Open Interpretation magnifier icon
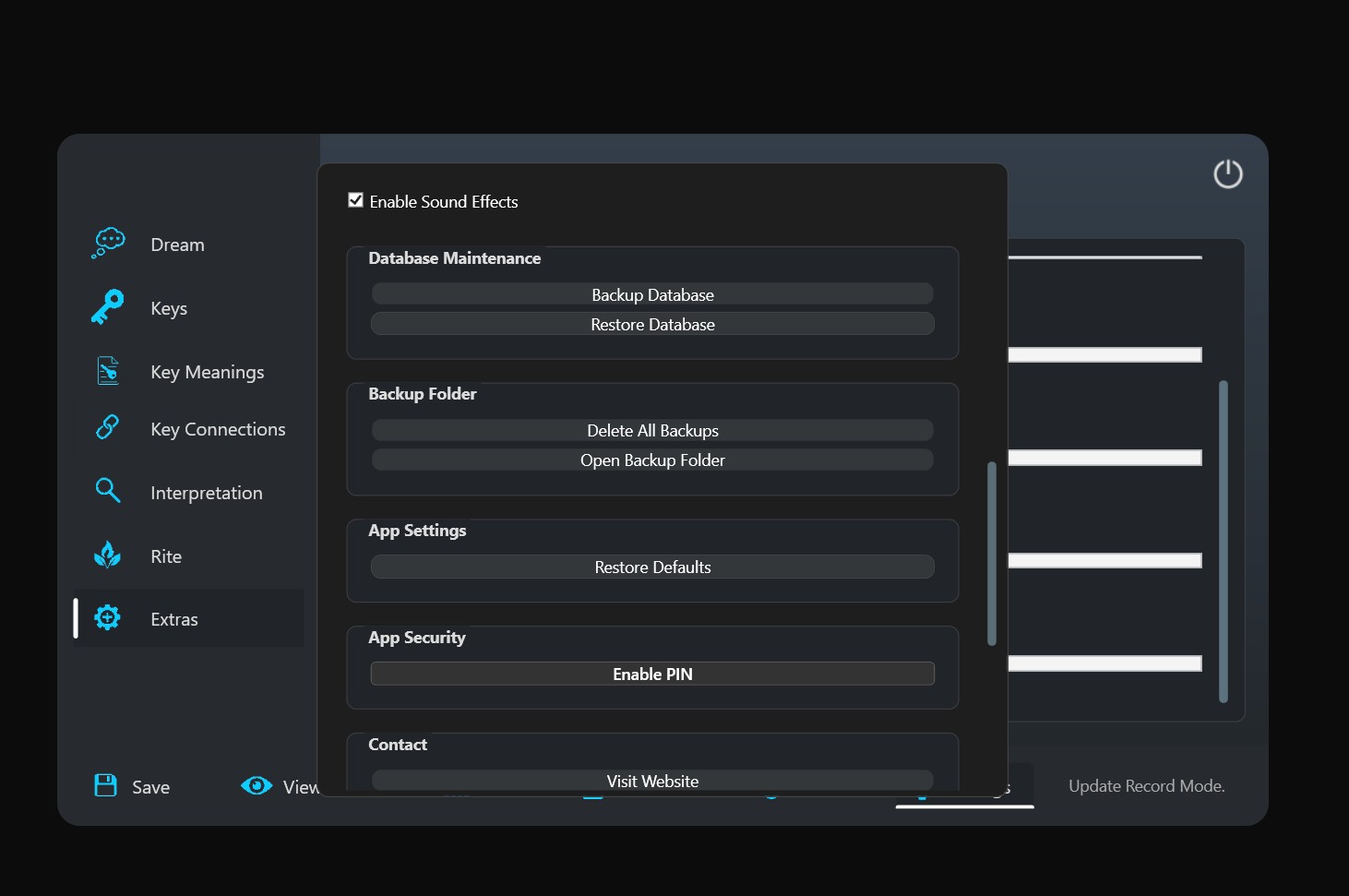 click(108, 491)
